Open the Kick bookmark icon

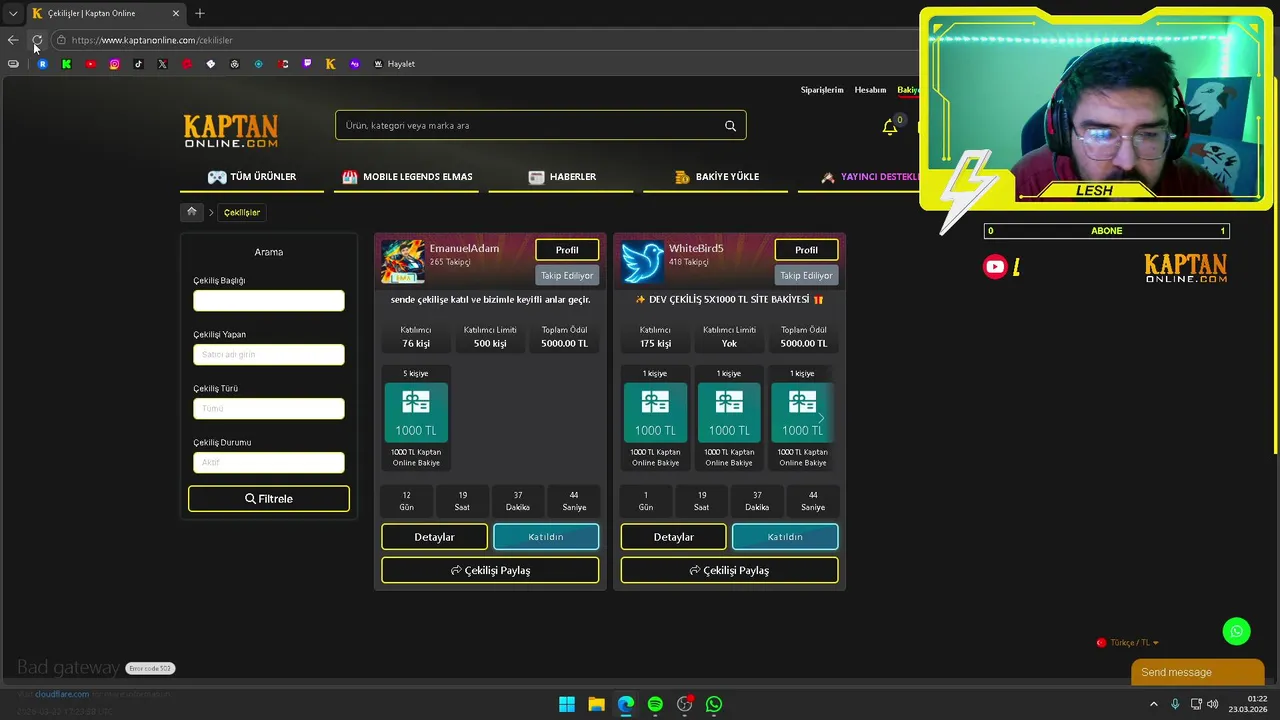[x=67, y=64]
